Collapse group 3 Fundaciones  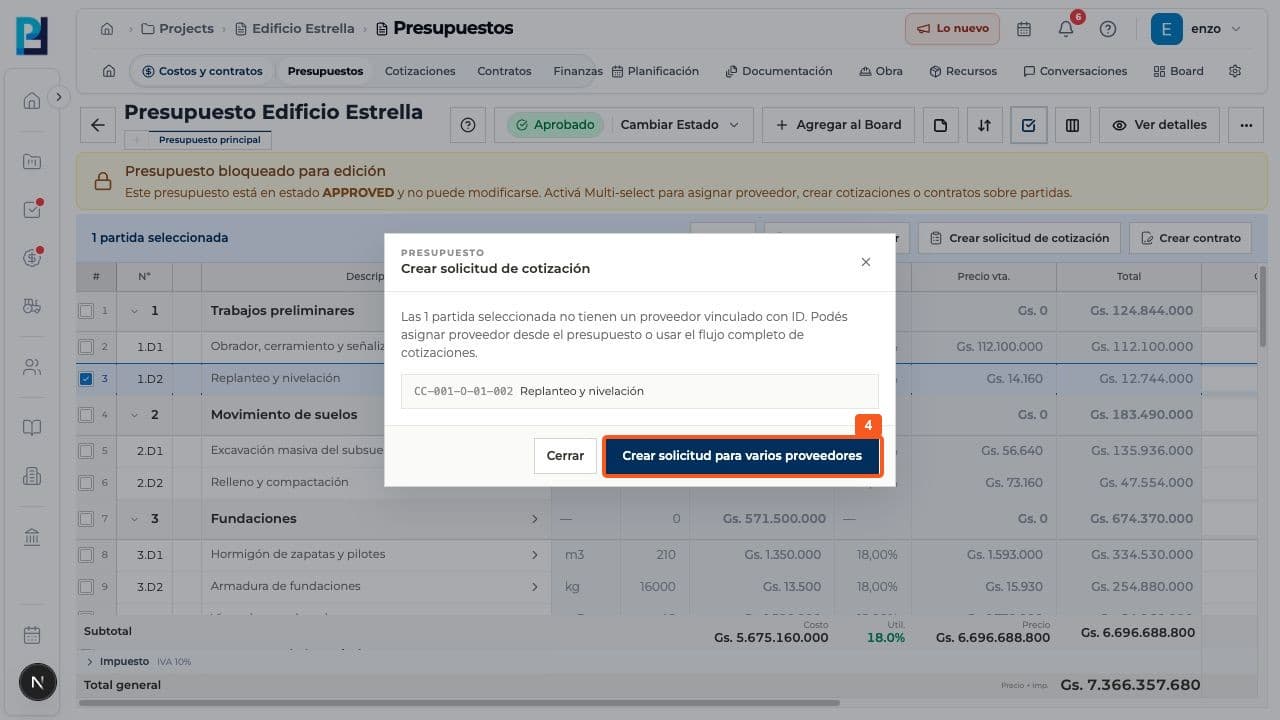tap(134, 519)
